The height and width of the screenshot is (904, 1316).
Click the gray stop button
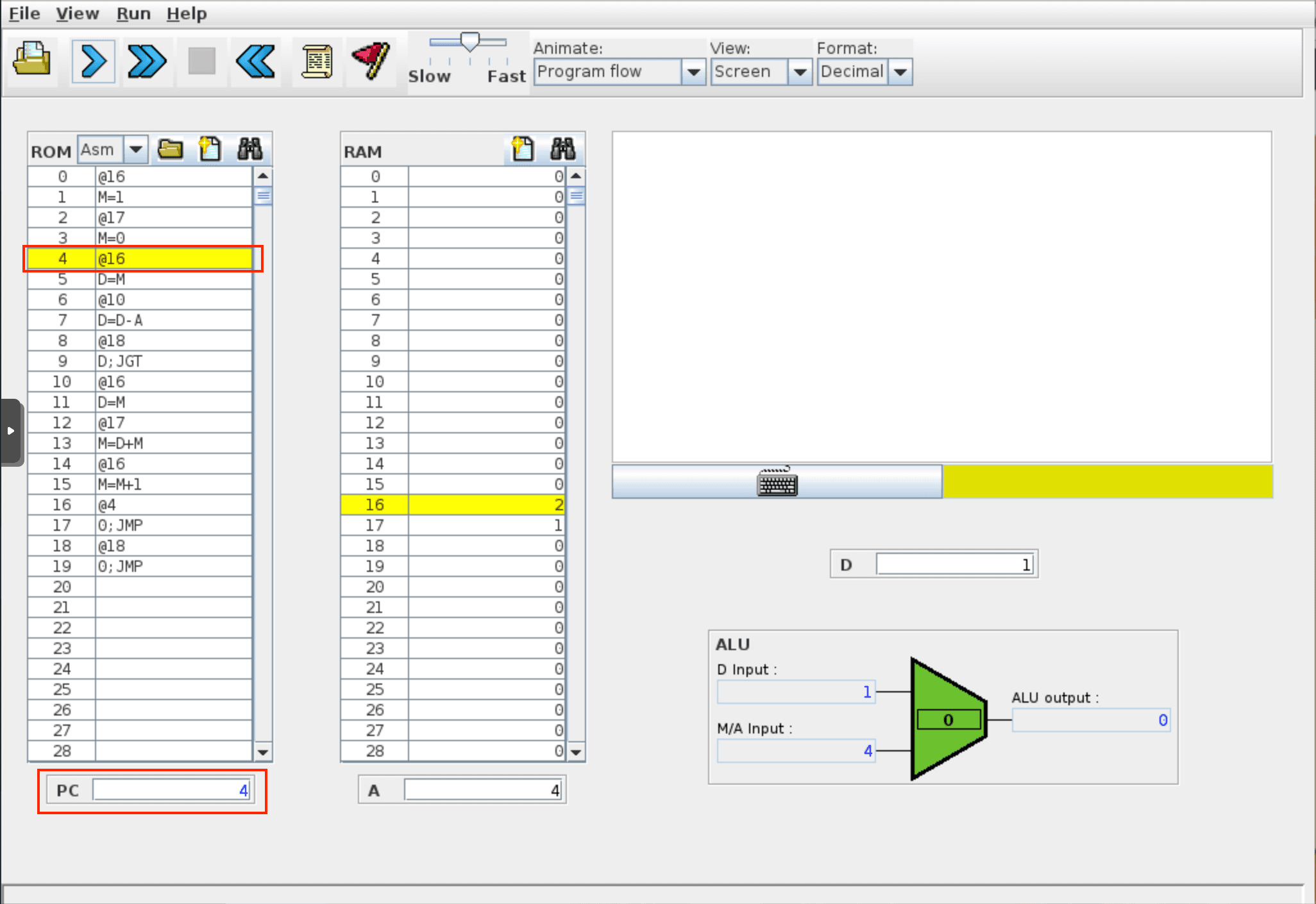pyautogui.click(x=201, y=62)
